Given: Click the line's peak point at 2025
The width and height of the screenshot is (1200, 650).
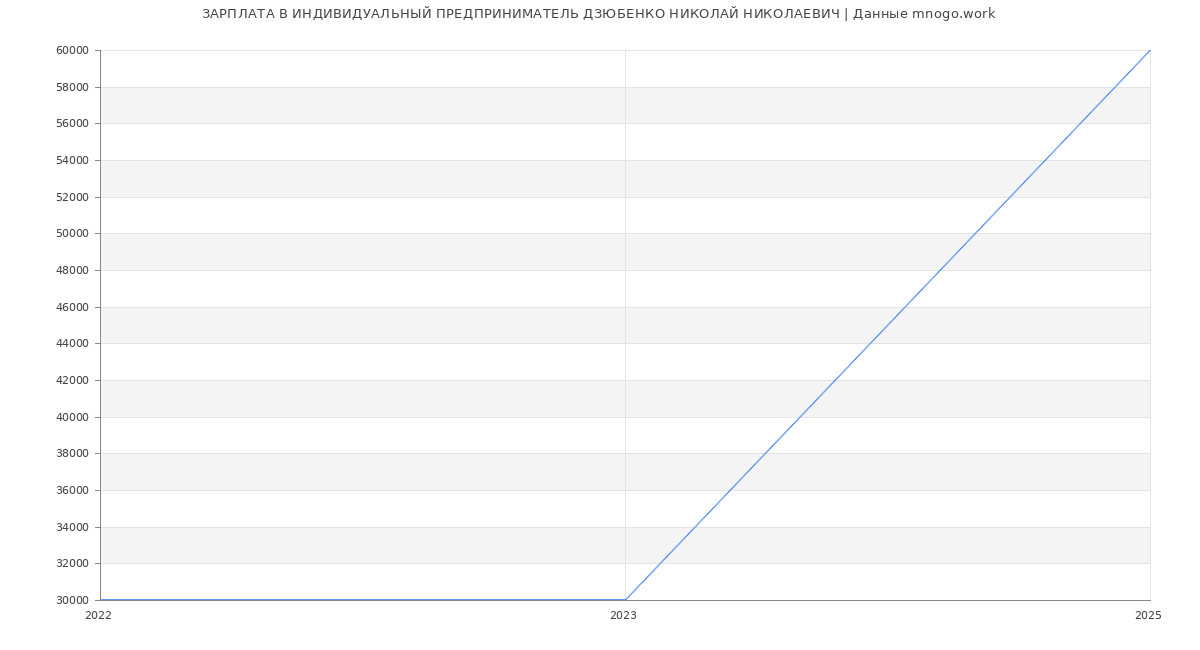Looking at the screenshot, I should point(1149,51).
